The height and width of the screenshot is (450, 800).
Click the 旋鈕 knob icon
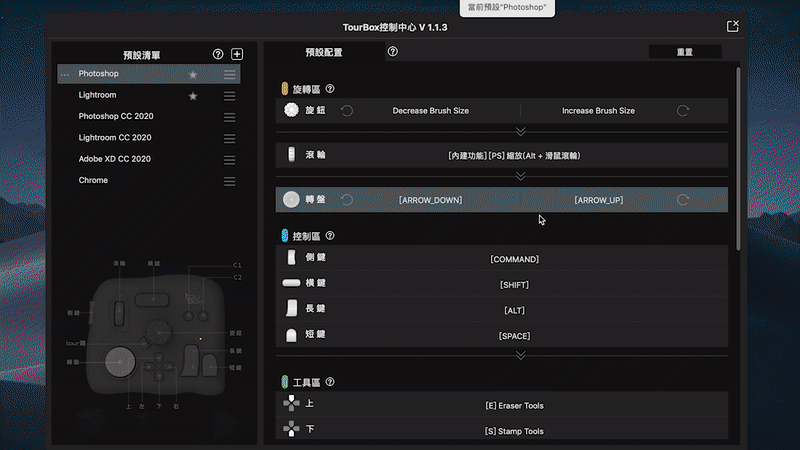291,110
